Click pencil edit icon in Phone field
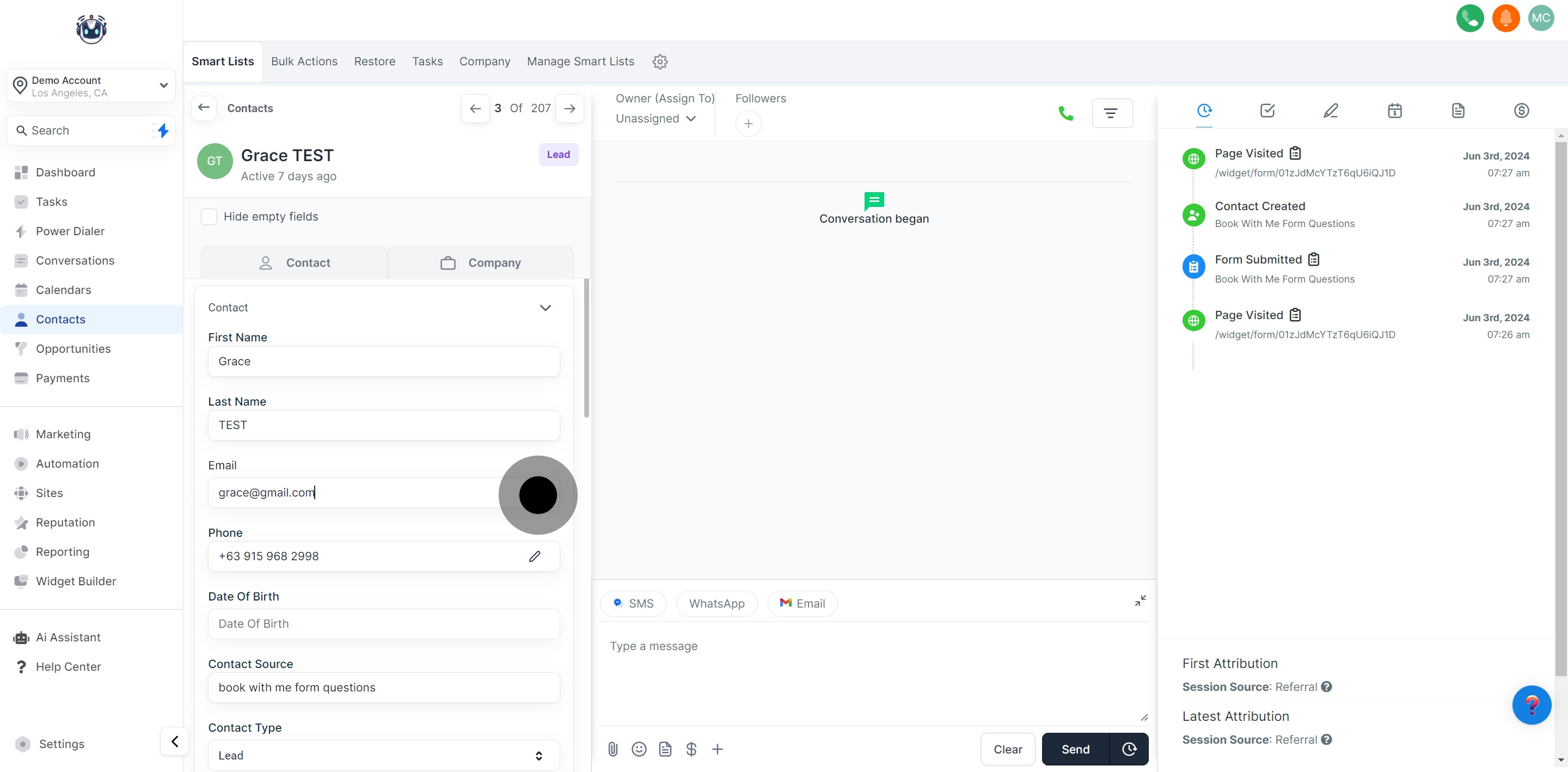Image resolution: width=1568 pixels, height=772 pixels. tap(535, 556)
